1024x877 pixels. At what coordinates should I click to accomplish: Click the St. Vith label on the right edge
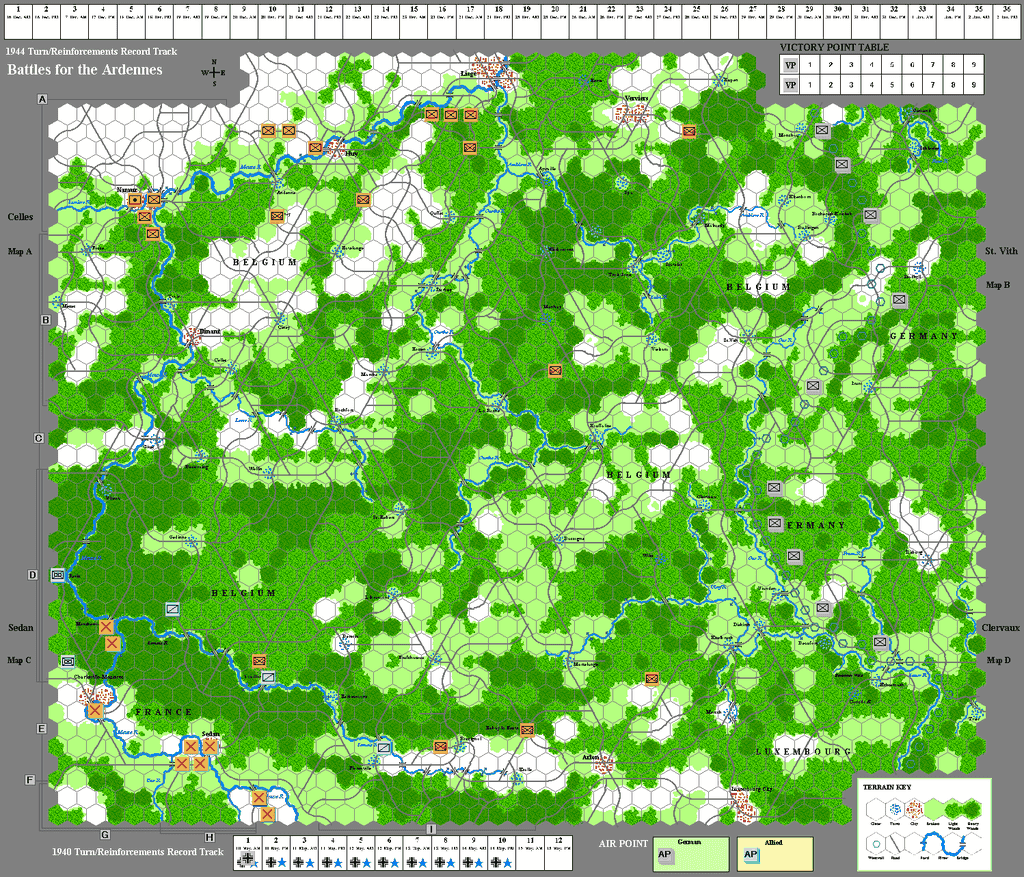coord(1001,251)
